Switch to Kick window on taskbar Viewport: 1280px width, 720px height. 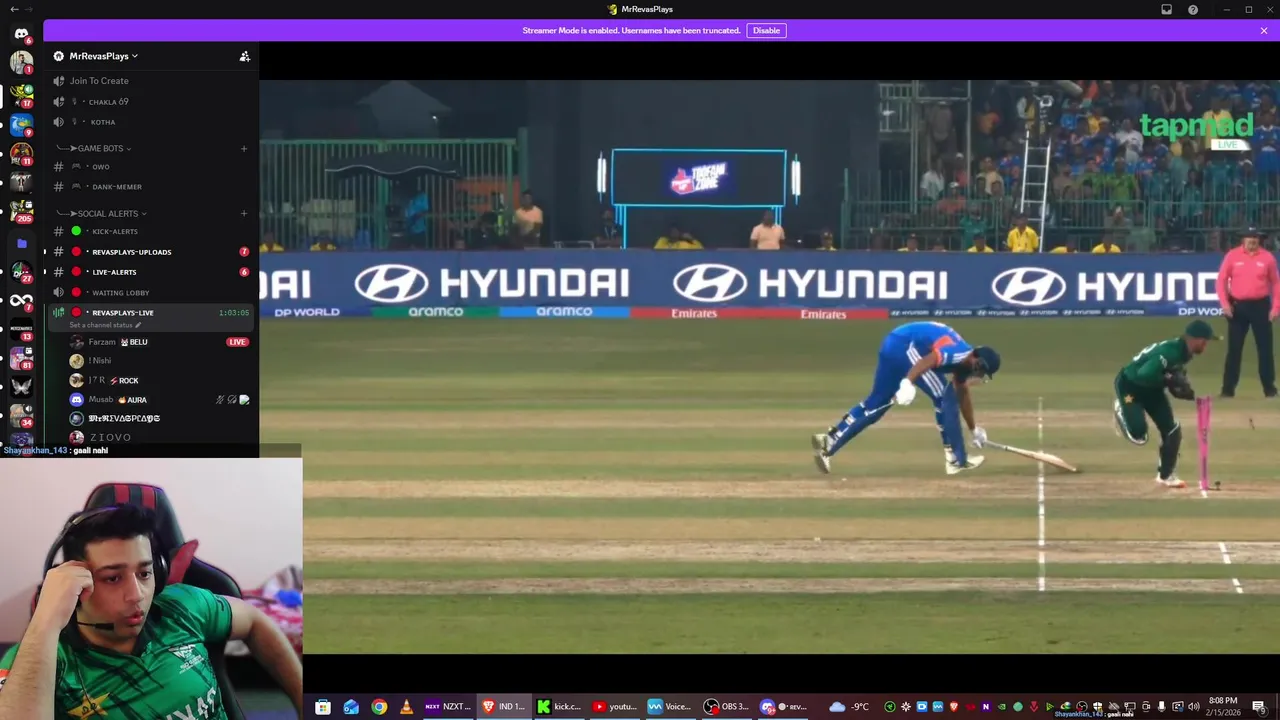pos(559,707)
